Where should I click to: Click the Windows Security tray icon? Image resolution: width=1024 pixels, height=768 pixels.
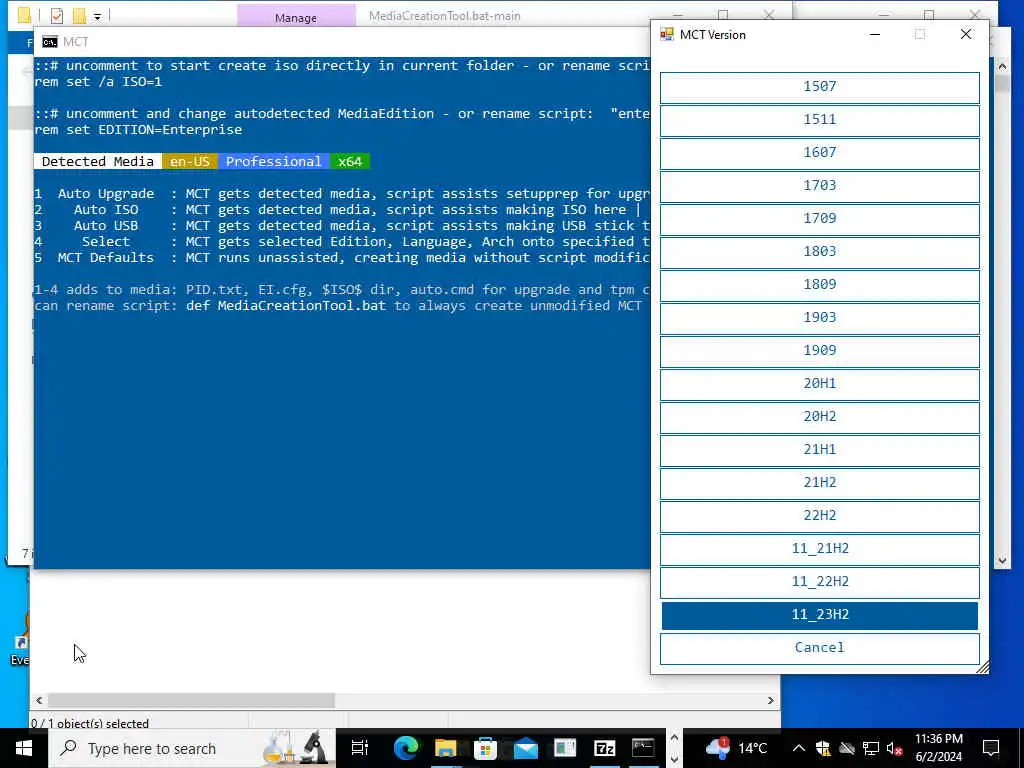(823, 748)
